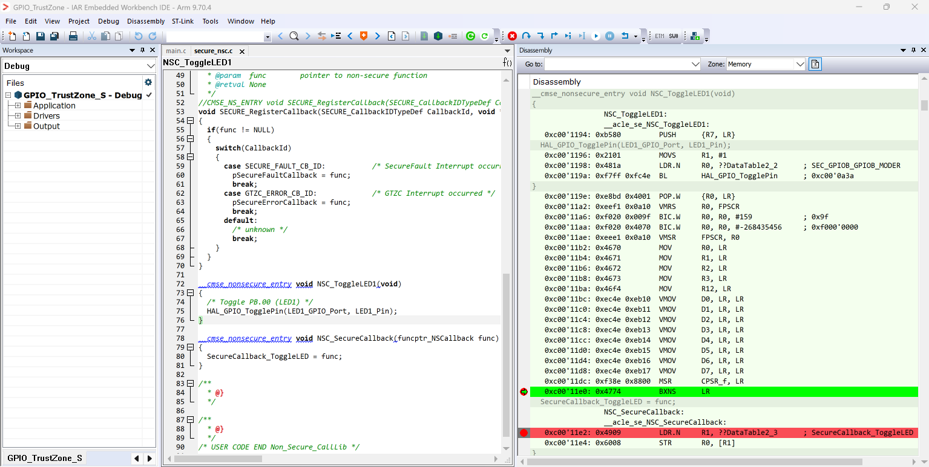Switch to the main.c tab
The height and width of the screenshot is (467, 929).
pyautogui.click(x=176, y=51)
